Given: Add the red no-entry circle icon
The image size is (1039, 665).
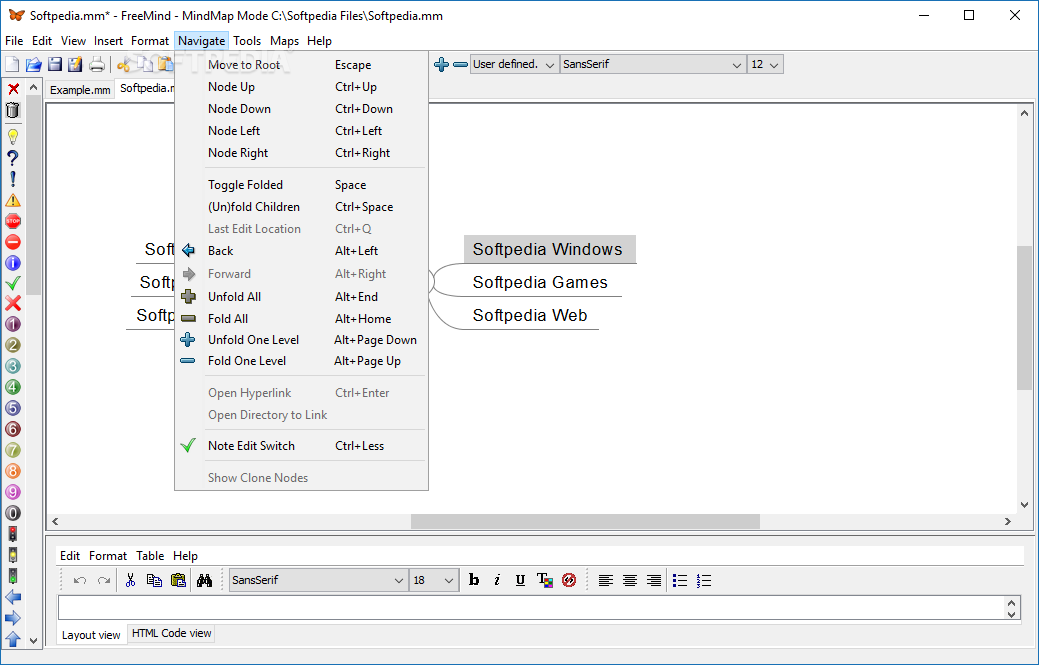Looking at the screenshot, I should pos(13,242).
